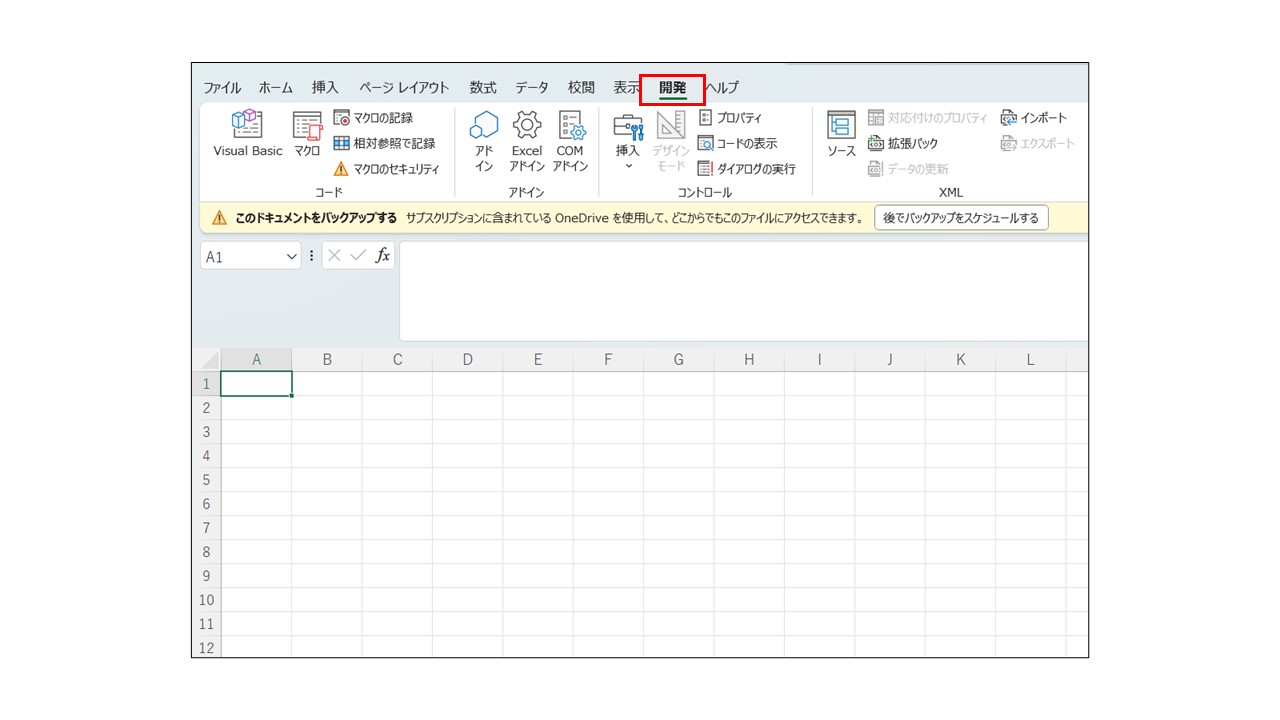
Task: Switch to the 校閲 tab
Action: coord(581,88)
